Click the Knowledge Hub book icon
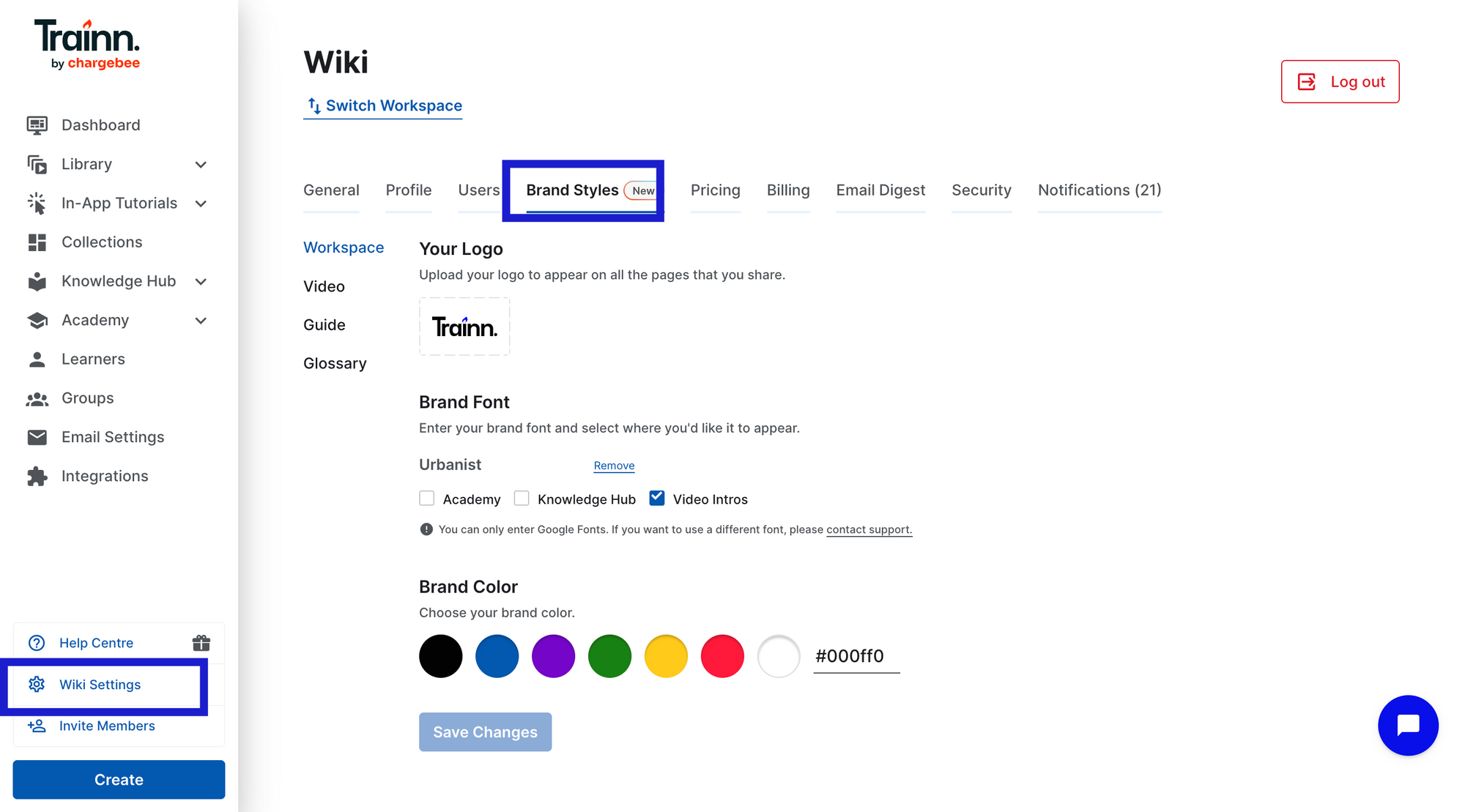The image size is (1465, 812). (37, 281)
